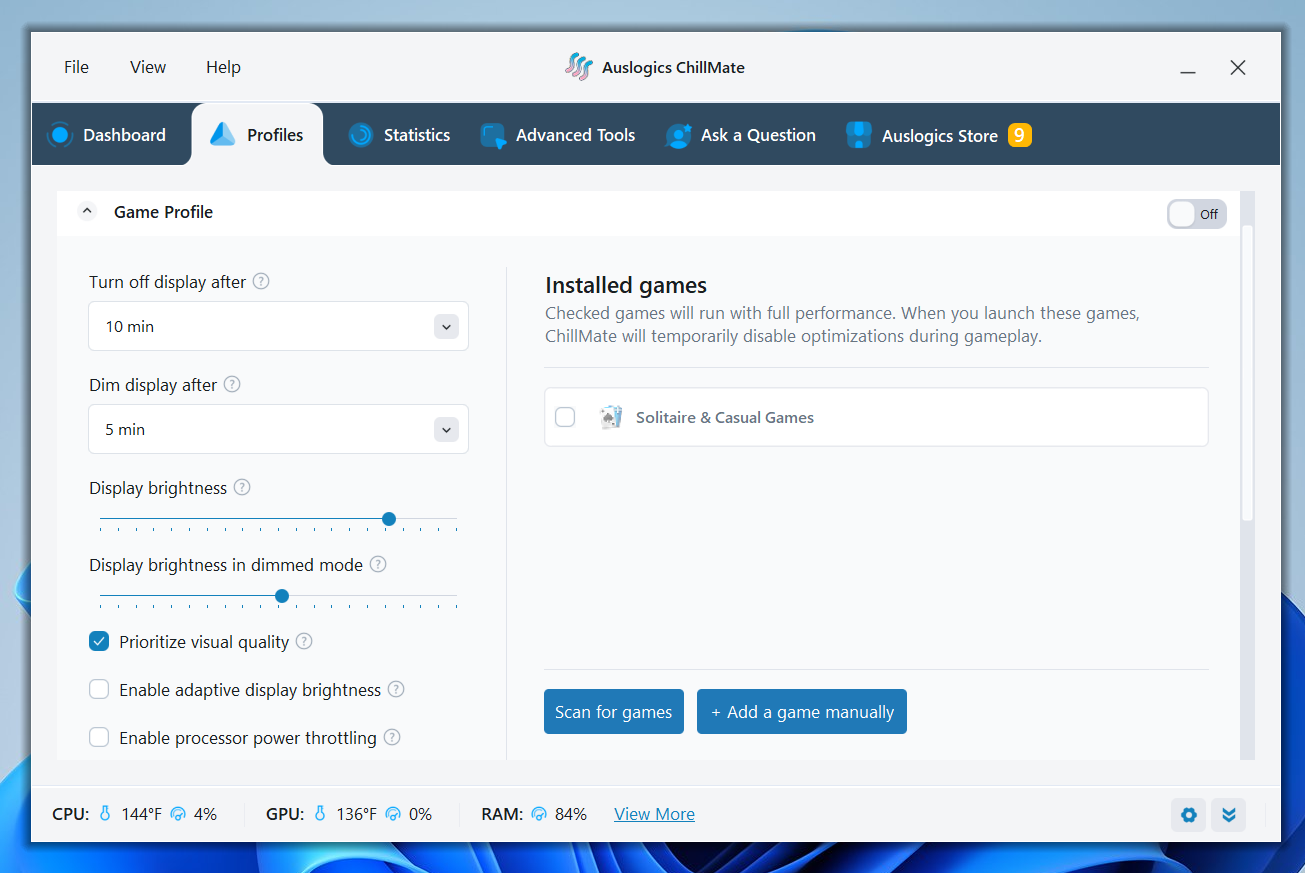Collapse the Game Profile section chevron

click(x=87, y=212)
